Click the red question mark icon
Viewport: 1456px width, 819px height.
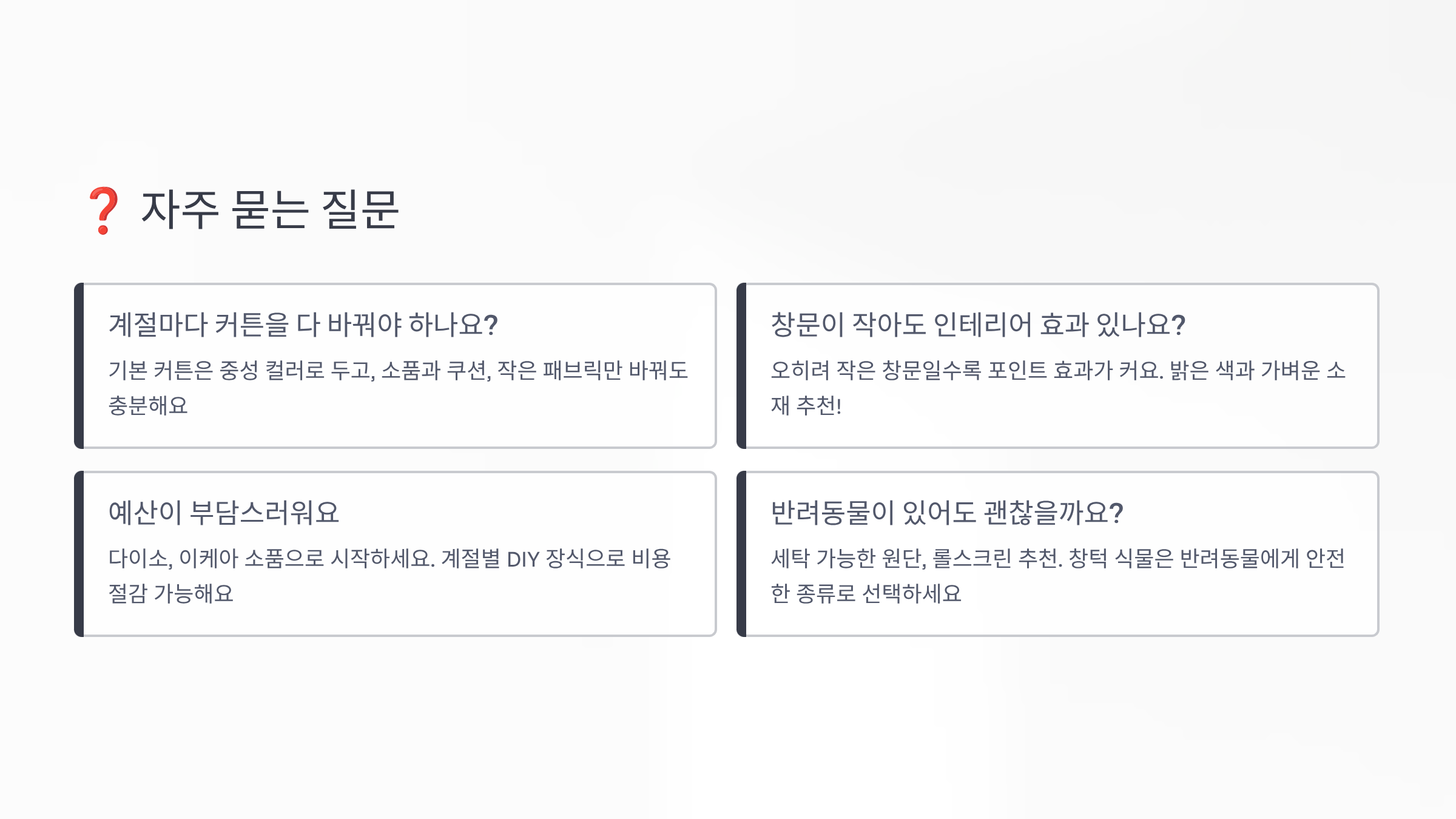[x=104, y=211]
